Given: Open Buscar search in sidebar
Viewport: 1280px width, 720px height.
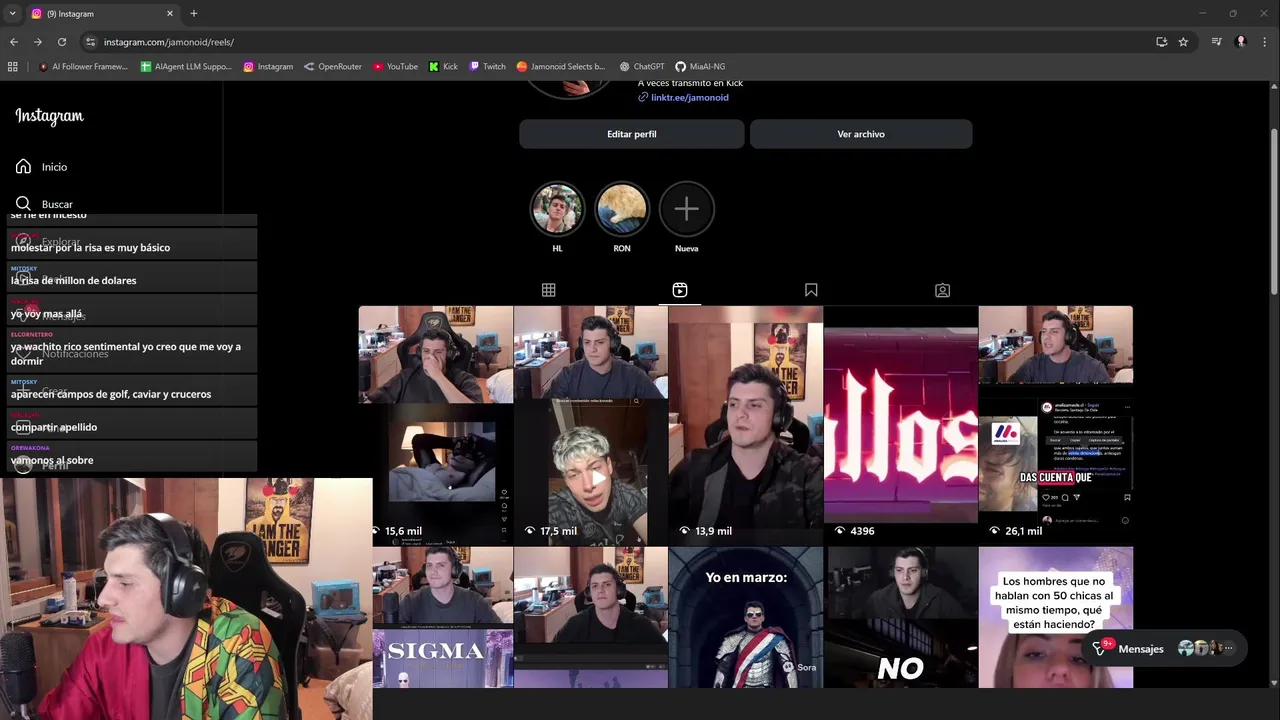Looking at the screenshot, I should coord(44,204).
